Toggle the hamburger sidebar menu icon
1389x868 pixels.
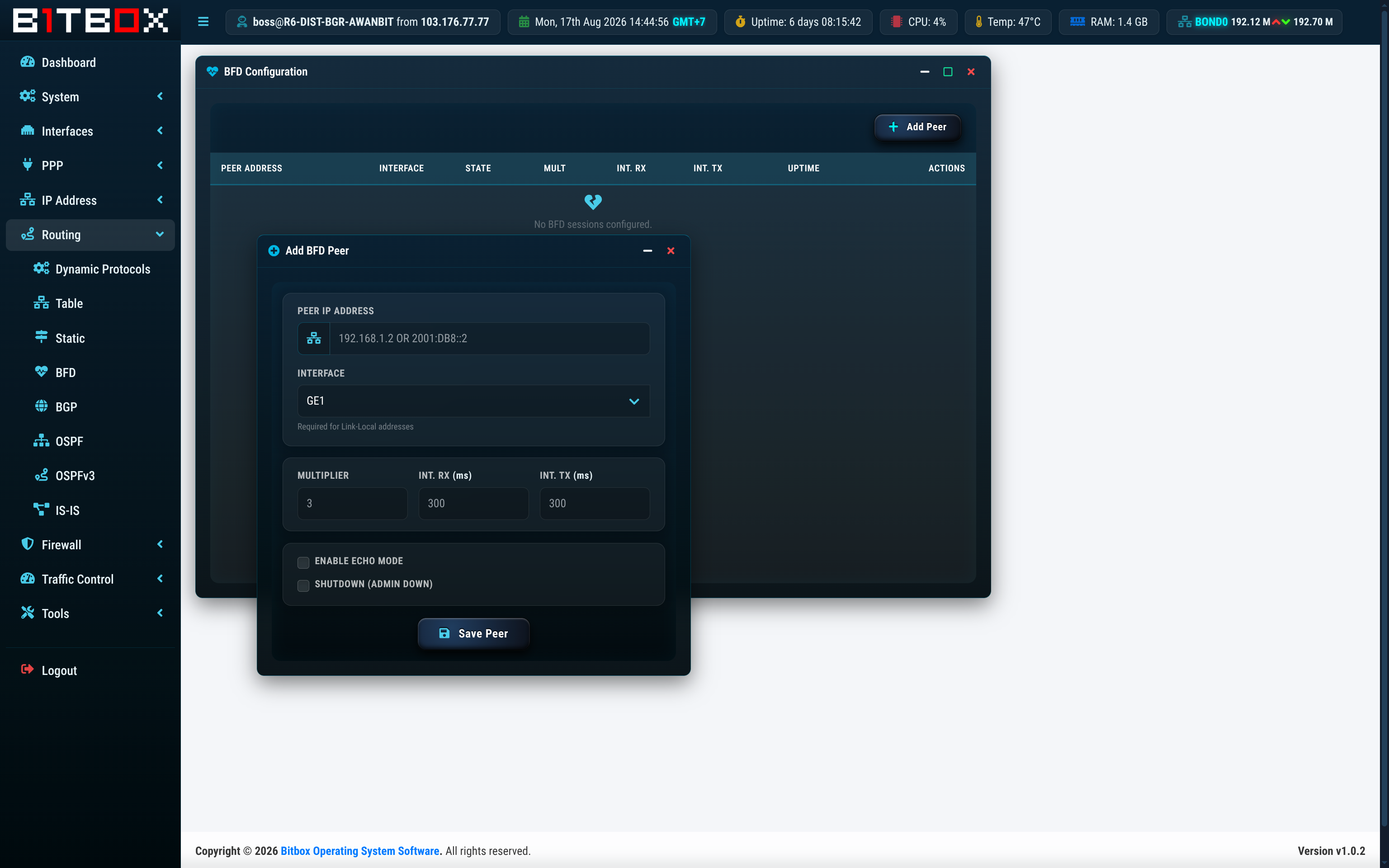tap(203, 22)
